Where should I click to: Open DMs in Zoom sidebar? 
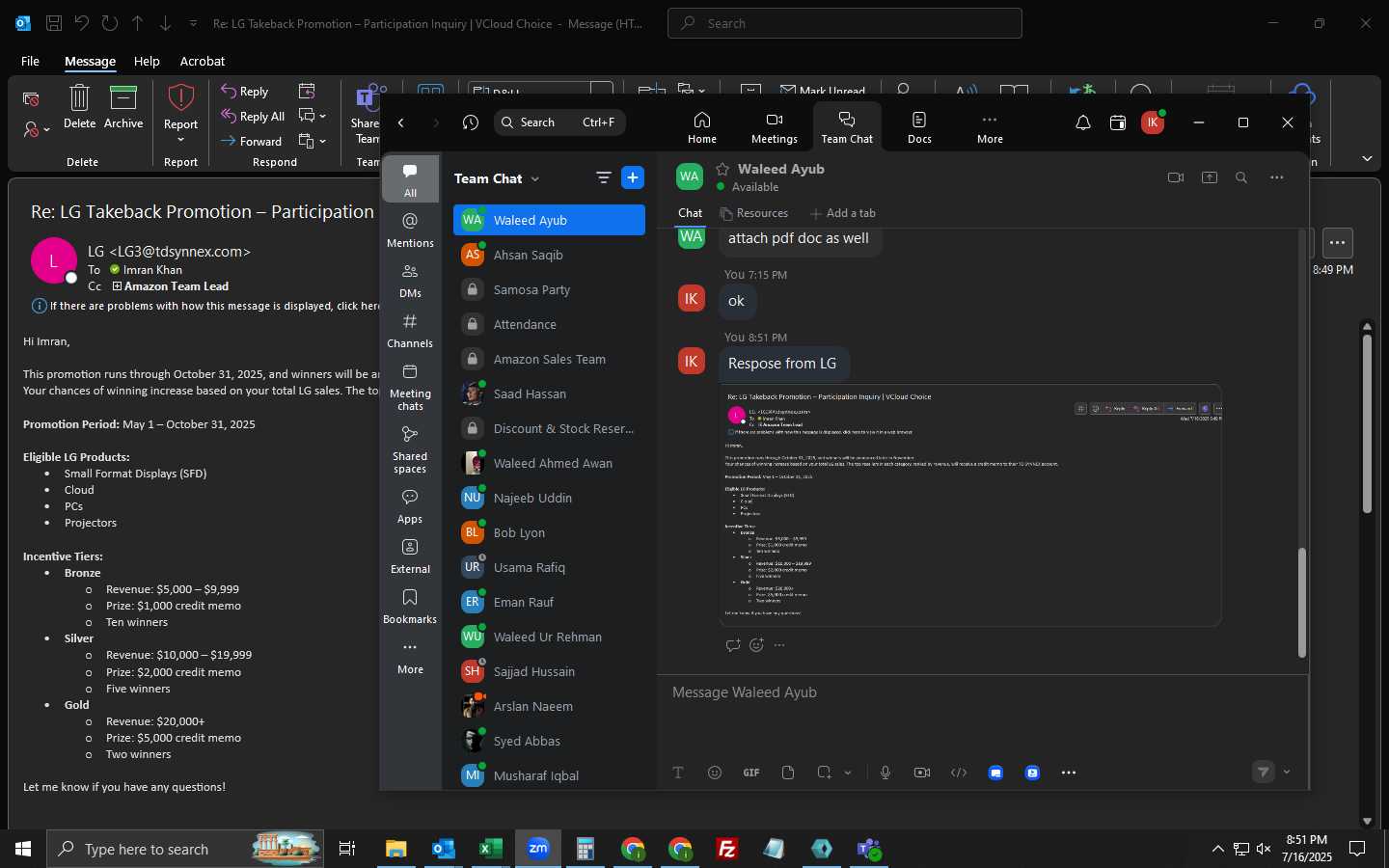coord(410,281)
